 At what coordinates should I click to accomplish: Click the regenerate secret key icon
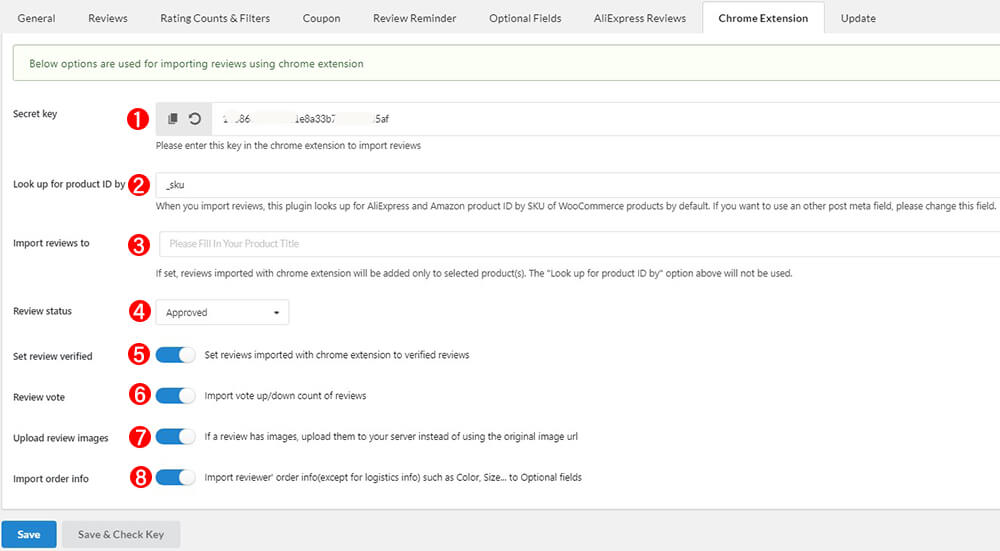(195, 119)
